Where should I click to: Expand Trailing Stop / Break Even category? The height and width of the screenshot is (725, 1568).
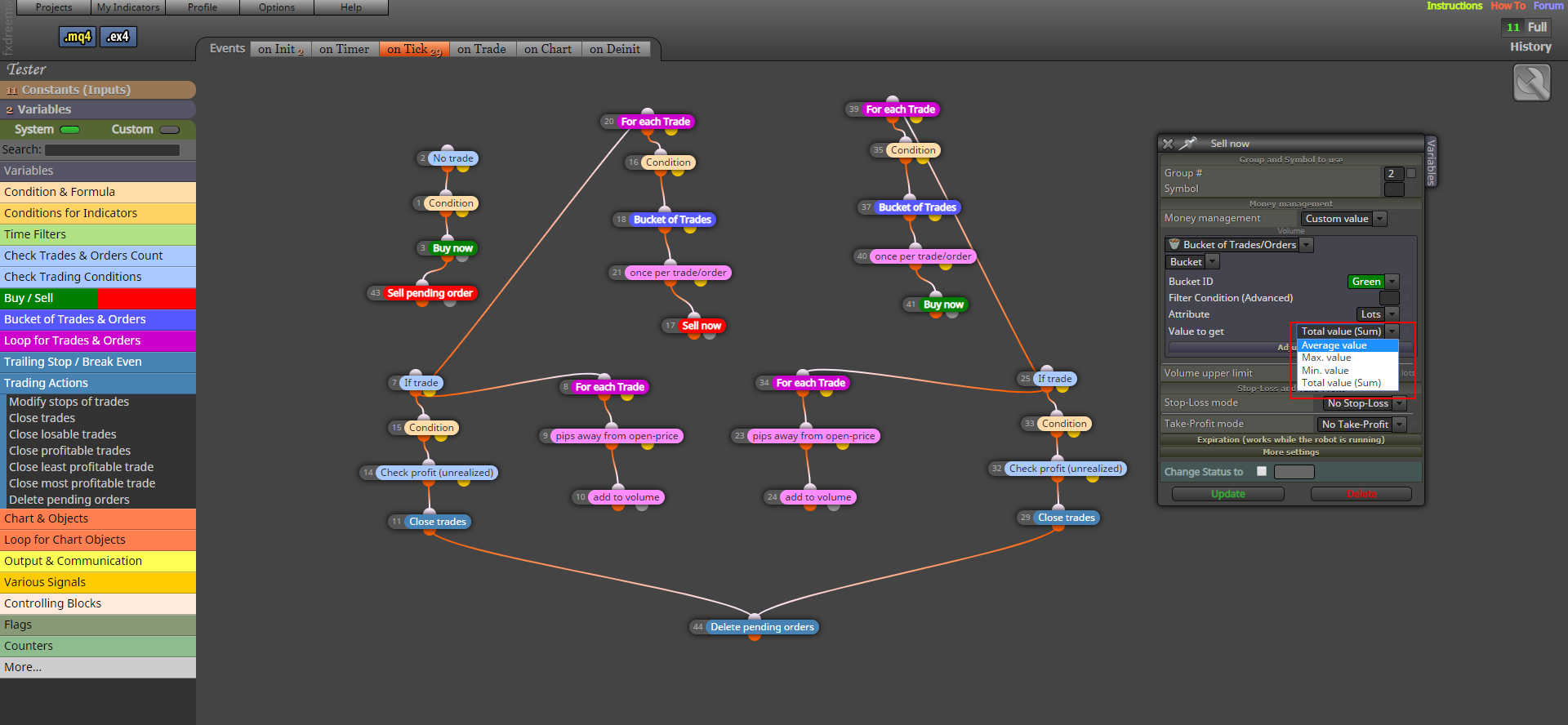coord(98,362)
